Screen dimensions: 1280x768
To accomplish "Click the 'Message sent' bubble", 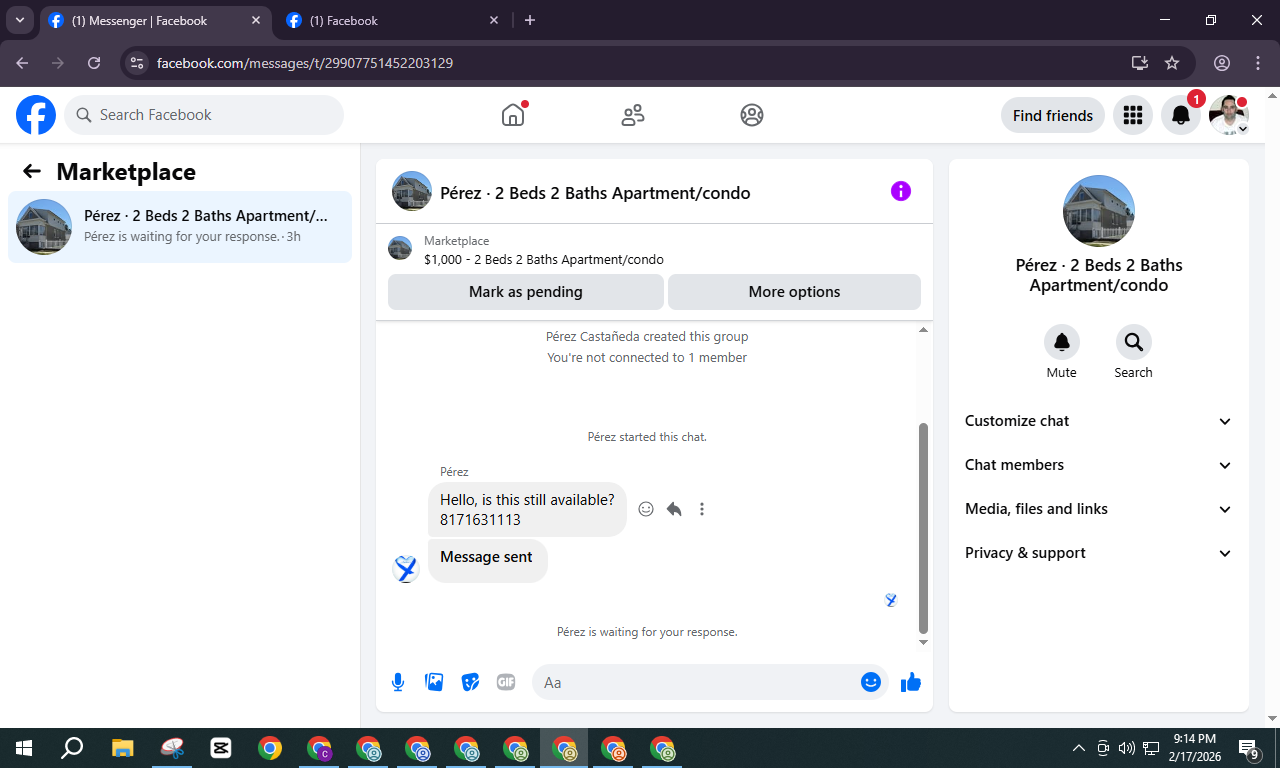I will point(487,561).
